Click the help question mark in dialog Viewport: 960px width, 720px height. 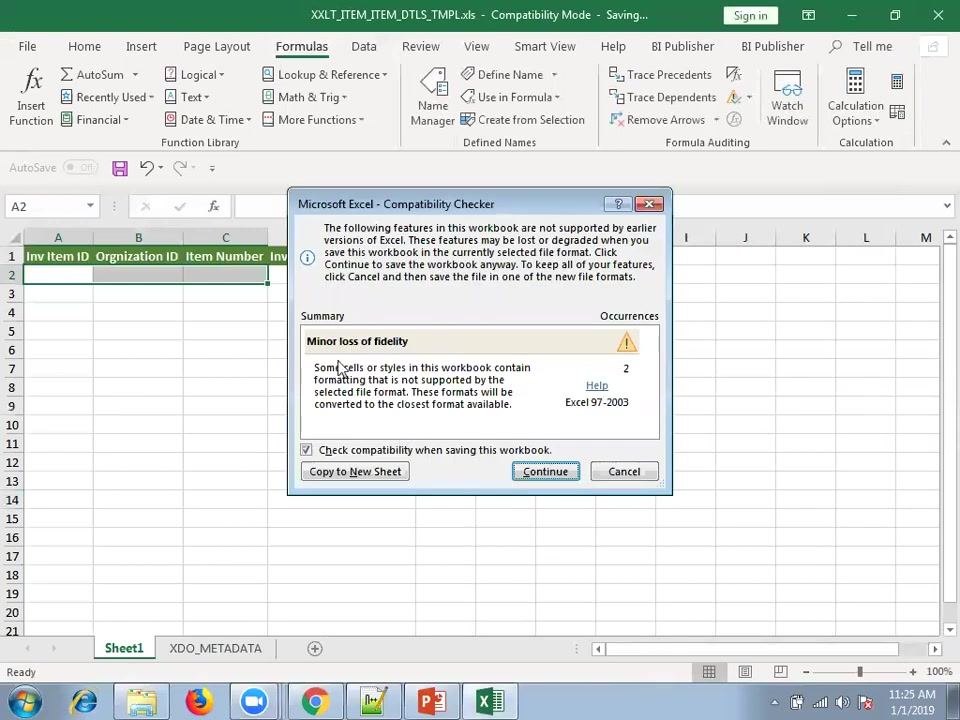pyautogui.click(x=618, y=204)
